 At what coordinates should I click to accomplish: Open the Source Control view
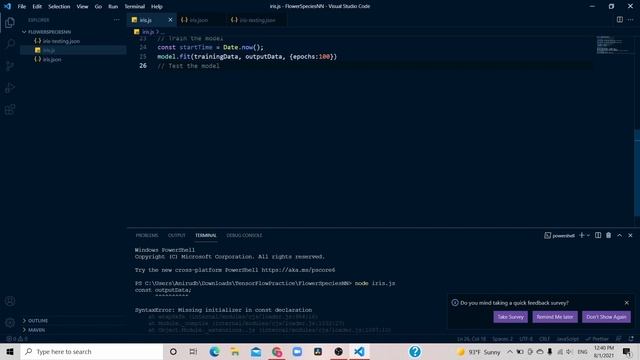[x=10, y=66]
